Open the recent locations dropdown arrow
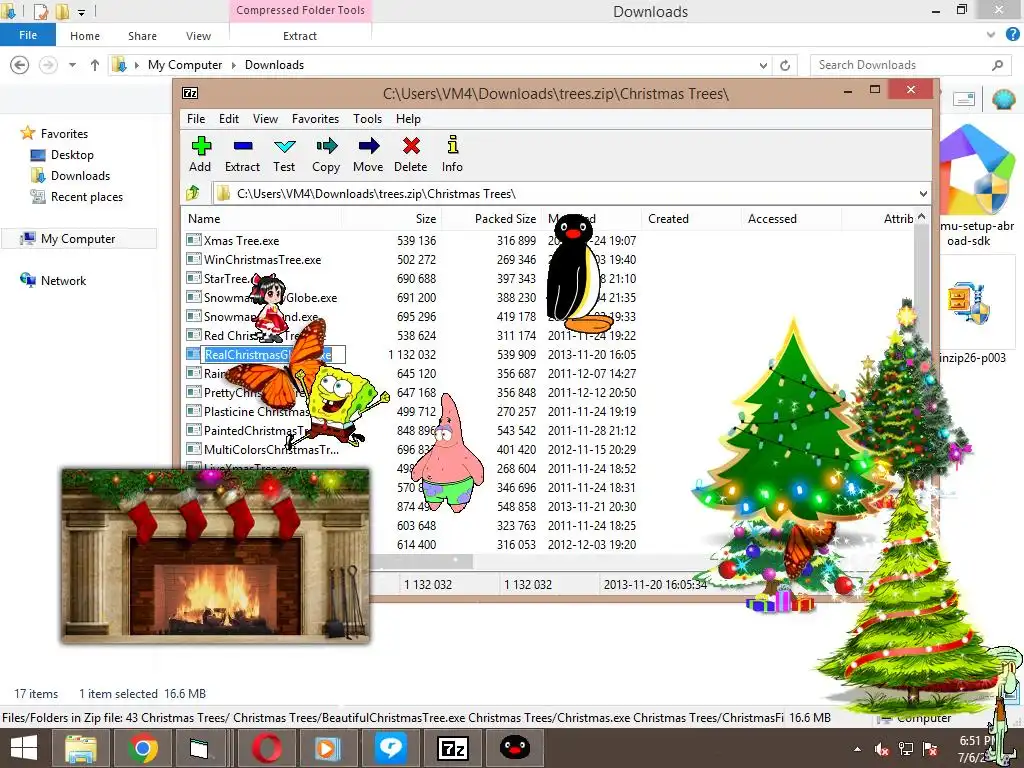 coord(72,65)
